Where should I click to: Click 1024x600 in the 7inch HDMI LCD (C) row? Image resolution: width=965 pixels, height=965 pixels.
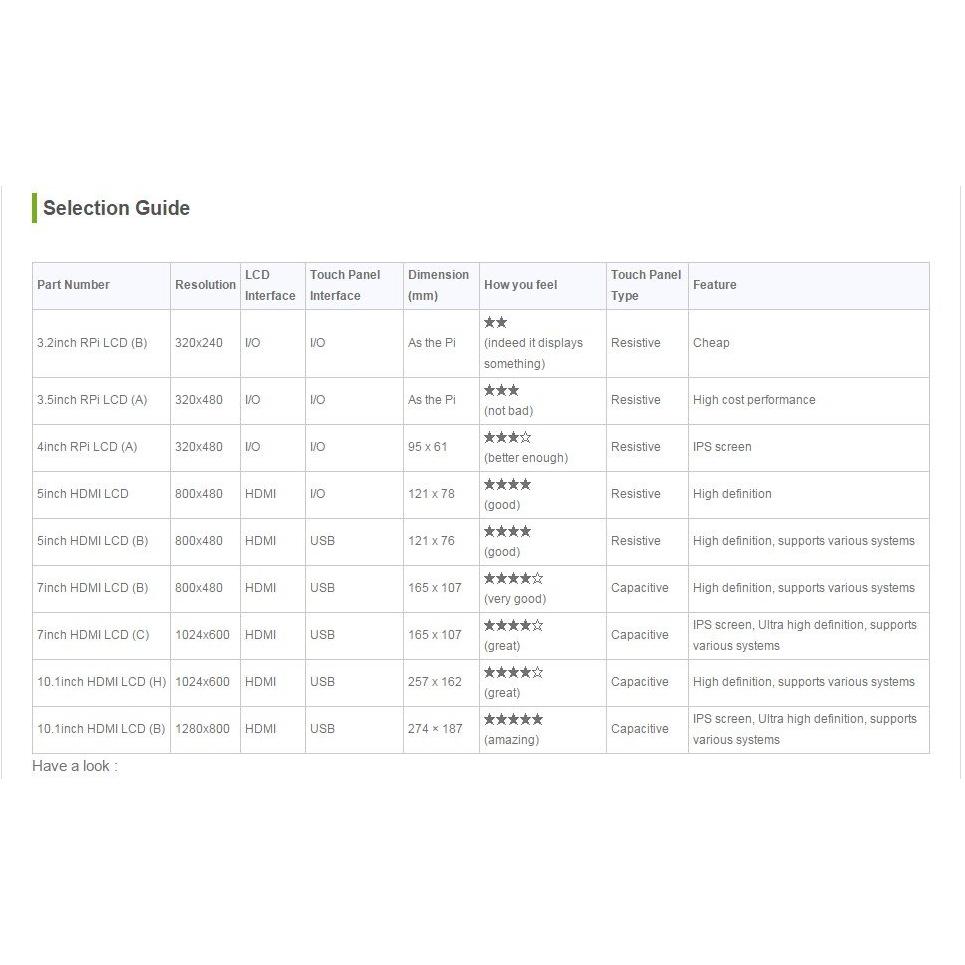click(202, 635)
